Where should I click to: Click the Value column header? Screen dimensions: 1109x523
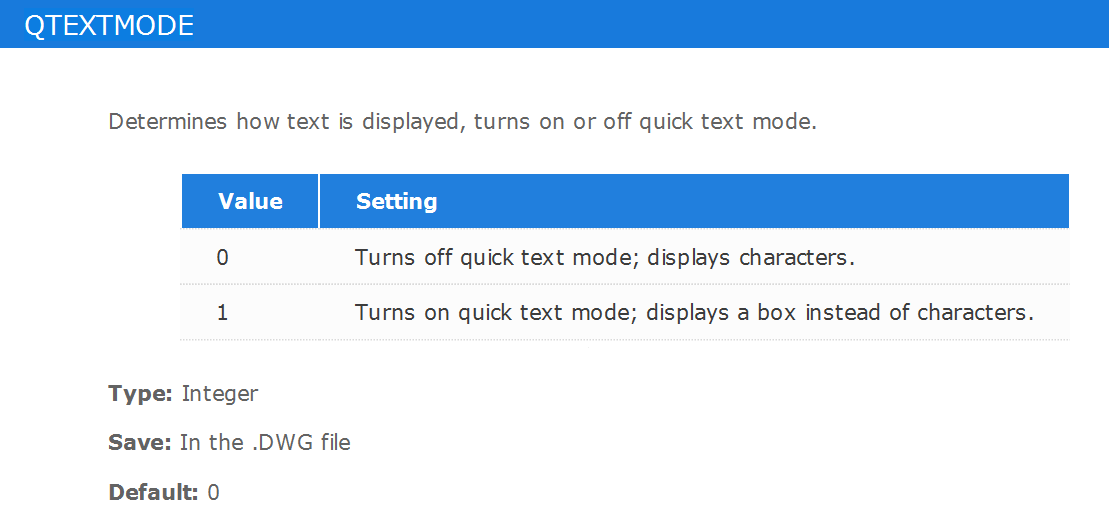click(250, 201)
